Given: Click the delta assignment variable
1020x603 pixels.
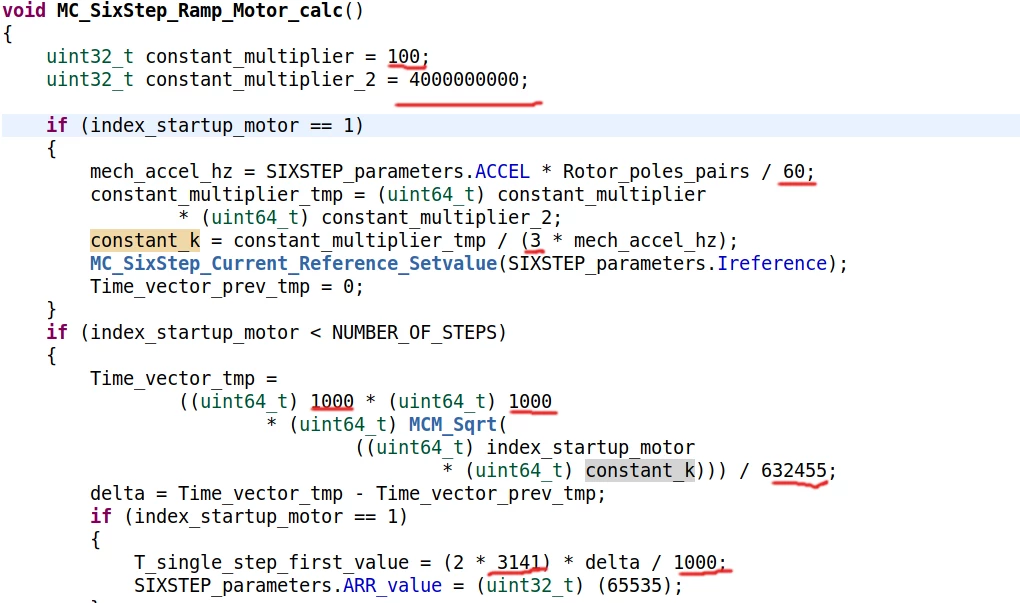Looking at the screenshot, I should click(x=117, y=494).
